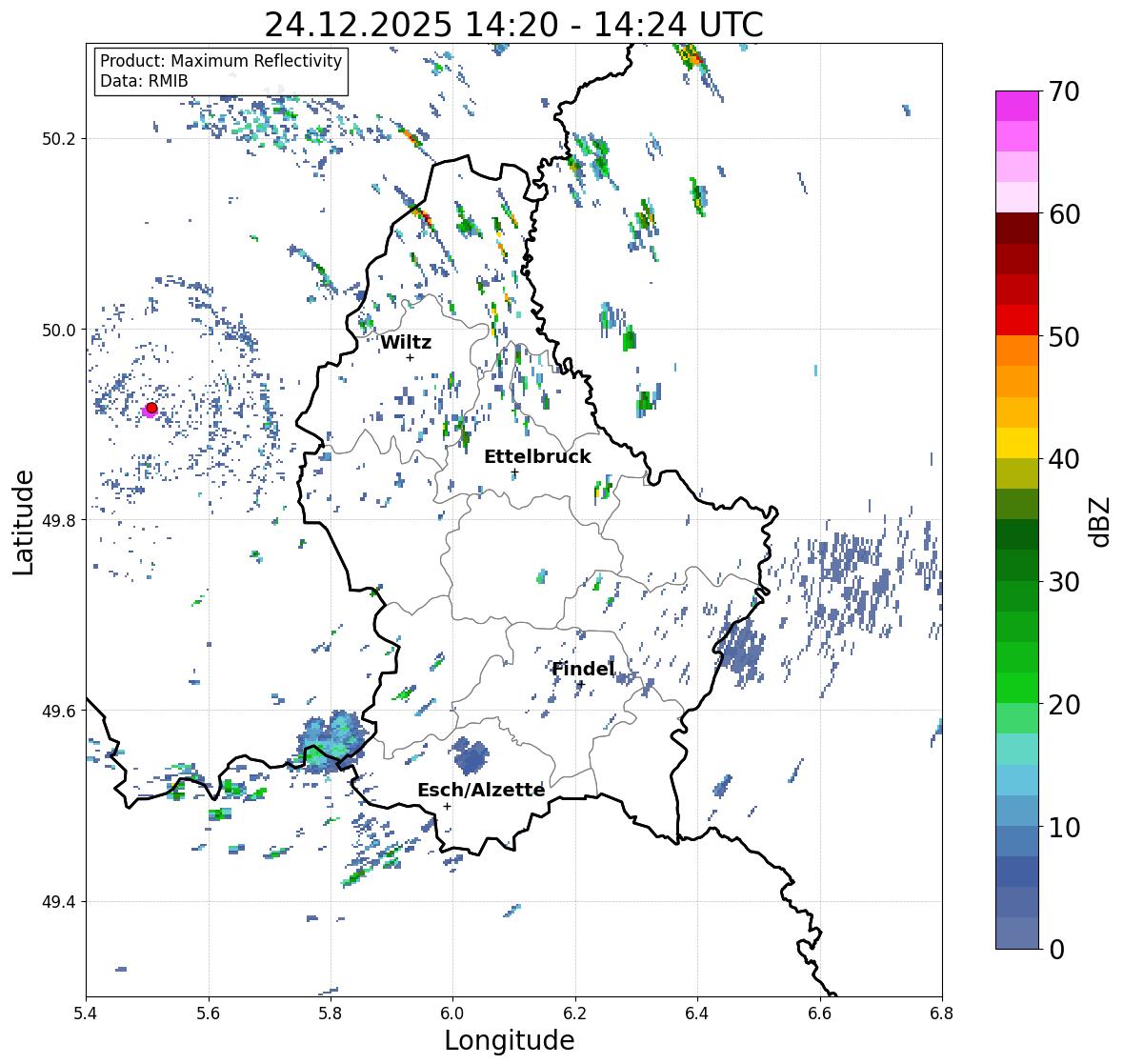The image size is (1123, 1064).
Task: Click the dBZ colorbar label
Action: (1098, 522)
